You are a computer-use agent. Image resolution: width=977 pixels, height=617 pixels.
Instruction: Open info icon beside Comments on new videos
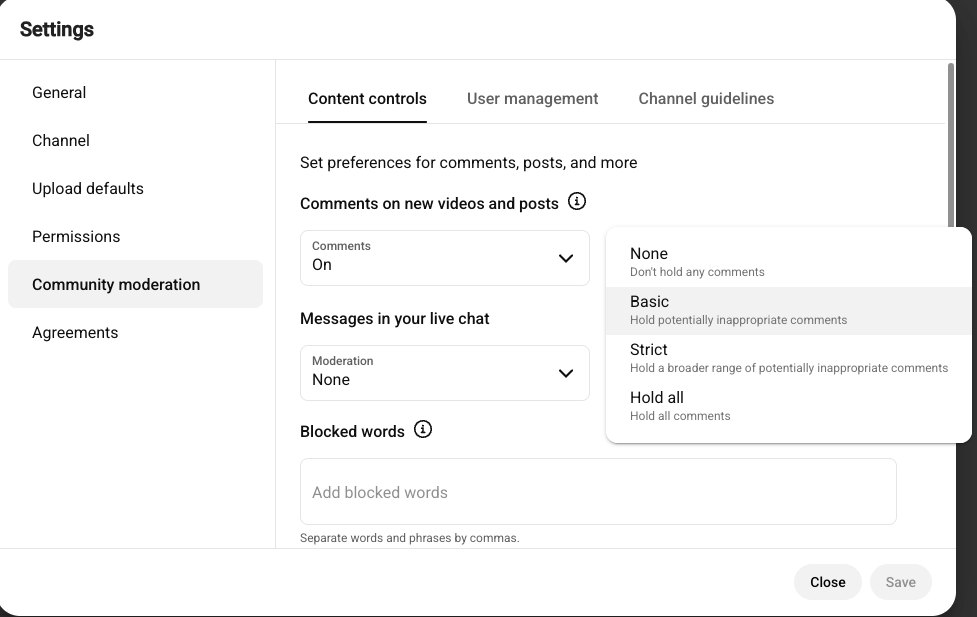point(576,202)
